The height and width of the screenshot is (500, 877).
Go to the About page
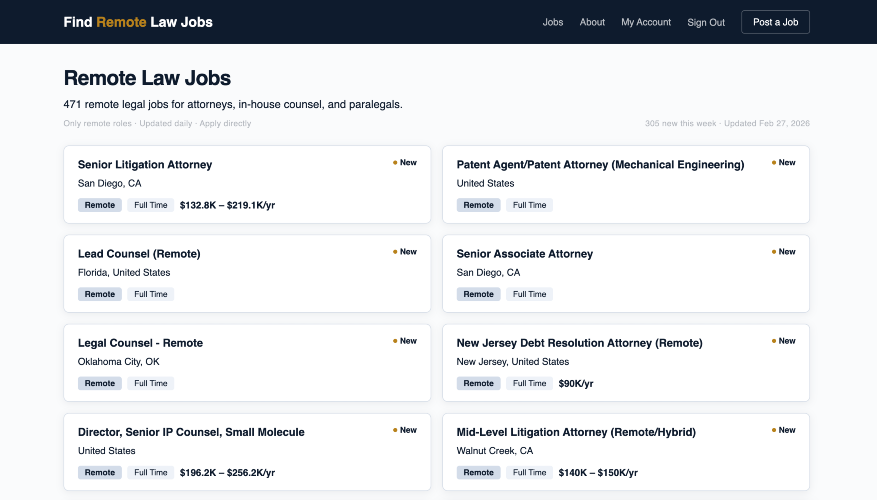pyautogui.click(x=592, y=22)
